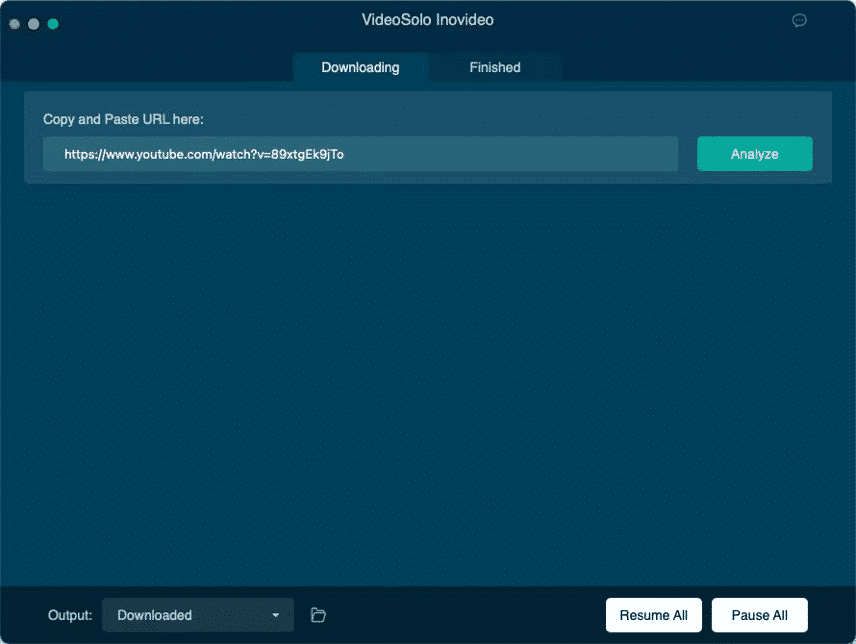856x644 pixels.
Task: Change output folder from the Output combo box
Action: 197,615
